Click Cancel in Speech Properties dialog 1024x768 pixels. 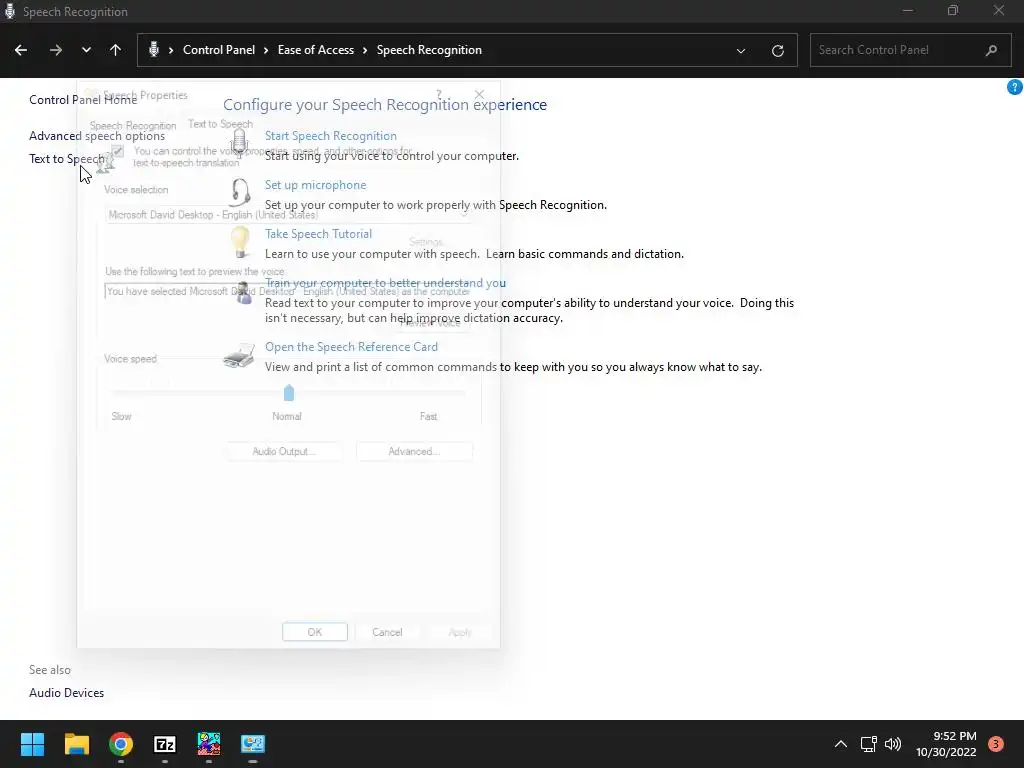[x=387, y=632]
